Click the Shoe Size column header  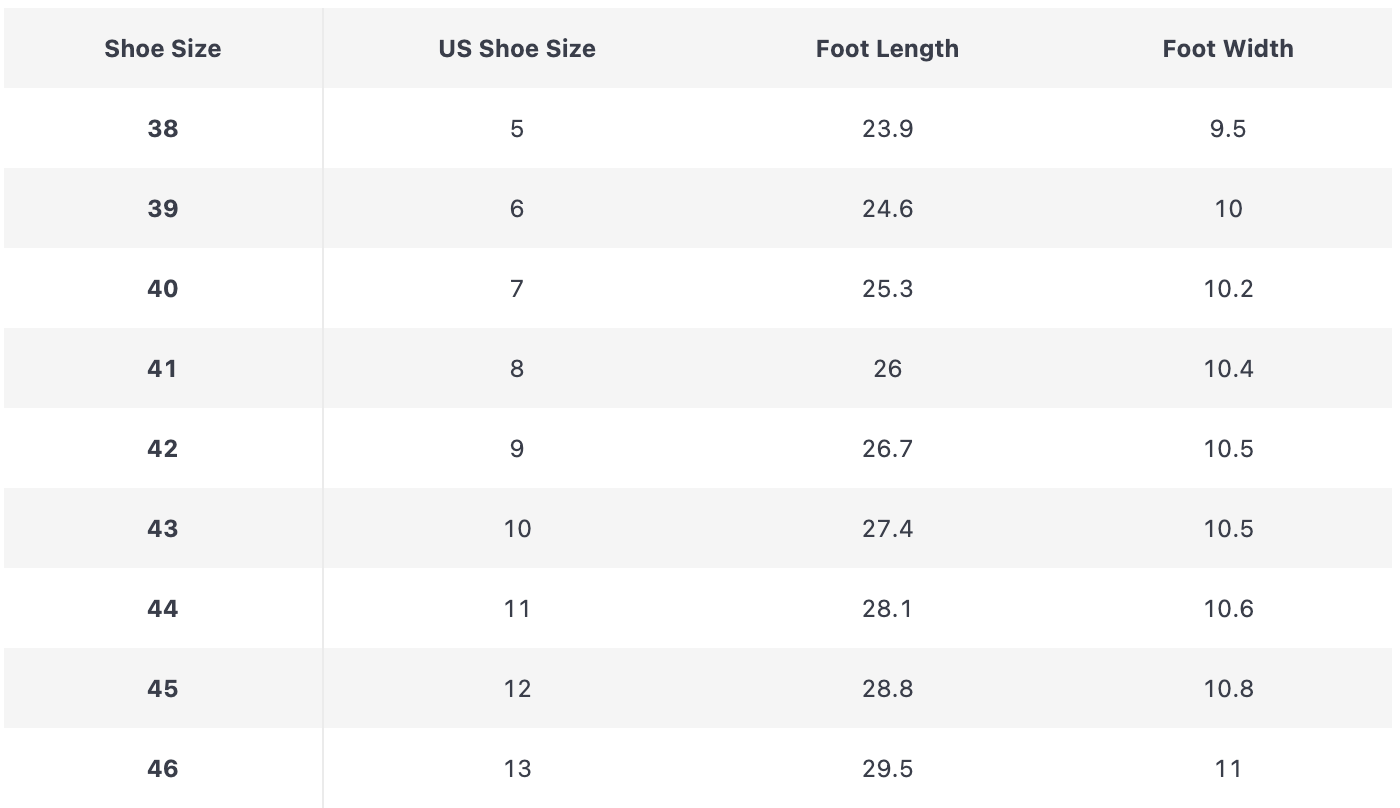coord(163,48)
